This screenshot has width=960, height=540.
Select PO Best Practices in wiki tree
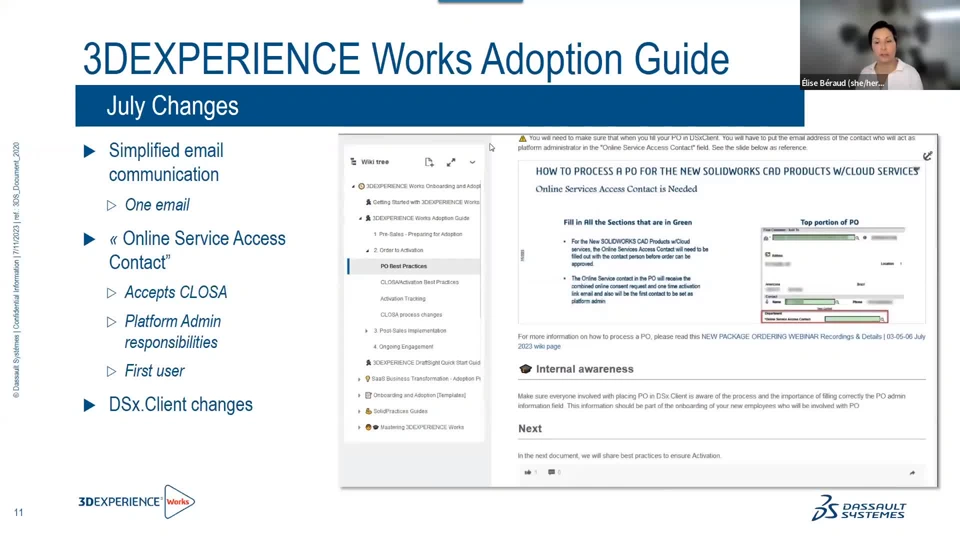(x=414, y=266)
